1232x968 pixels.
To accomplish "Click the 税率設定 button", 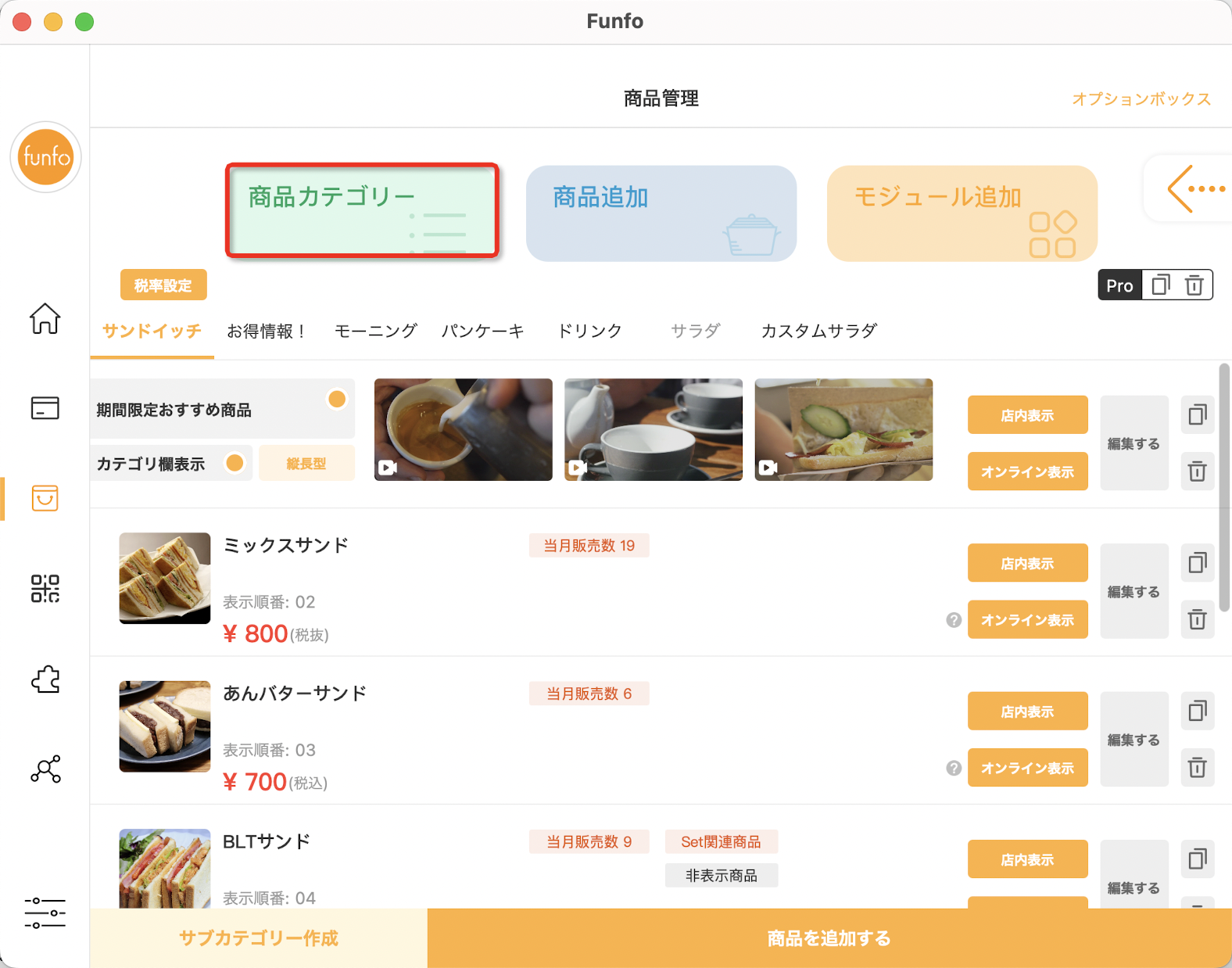I will click(x=163, y=285).
